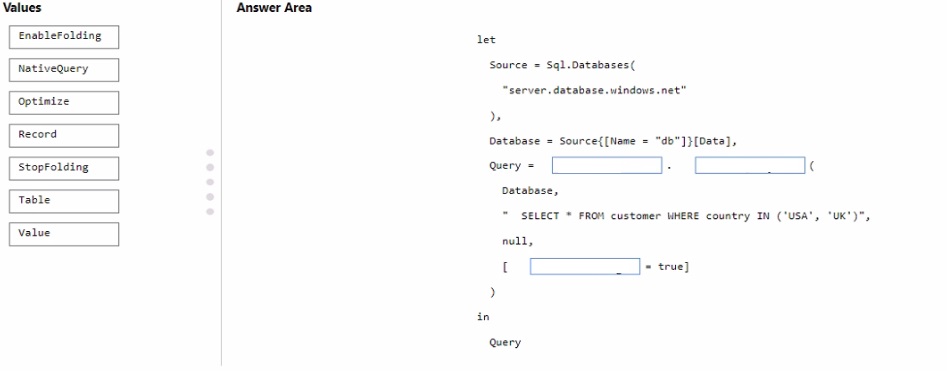
Task: Choose the Optimize value option
Action: pyautogui.click(x=64, y=103)
